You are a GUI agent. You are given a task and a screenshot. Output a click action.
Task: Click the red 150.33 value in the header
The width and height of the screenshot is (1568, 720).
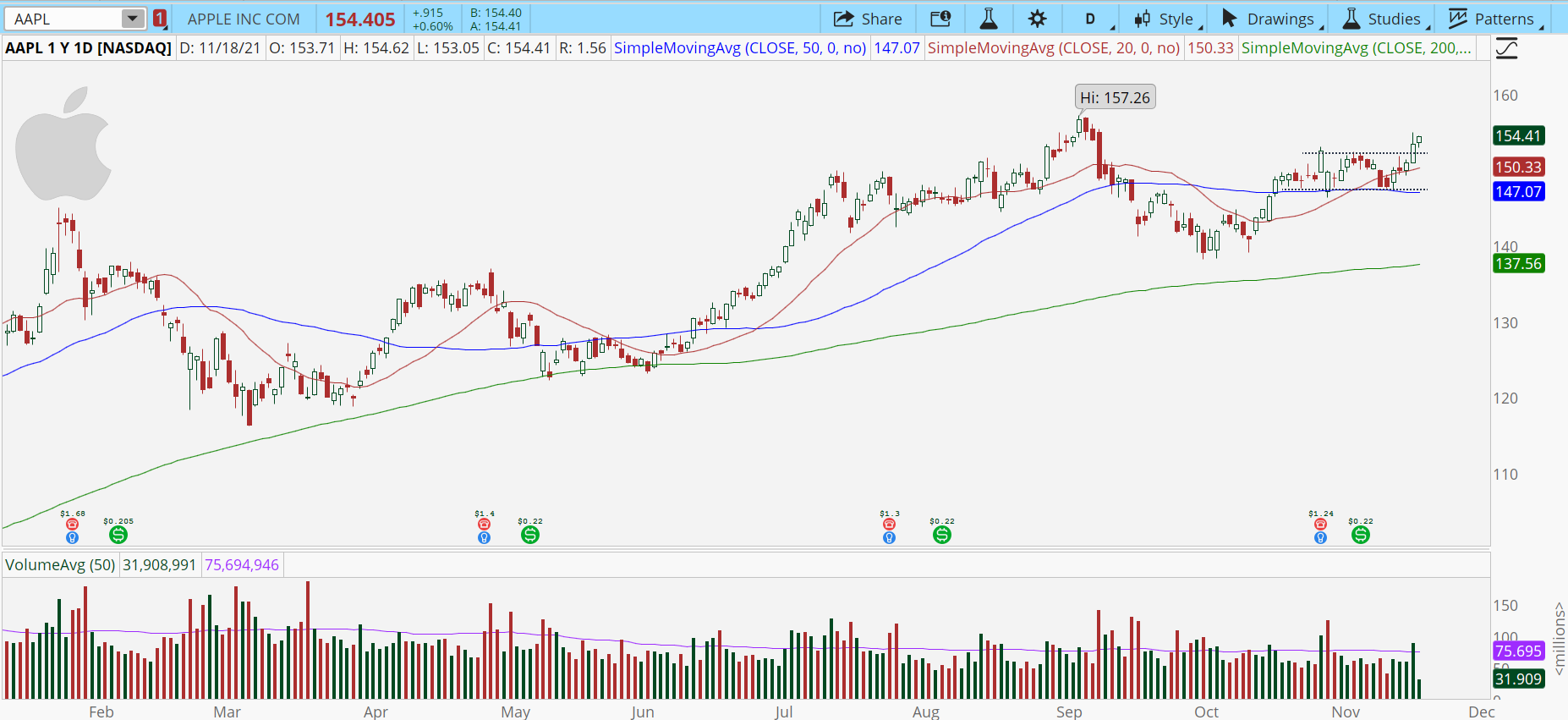coord(1210,48)
